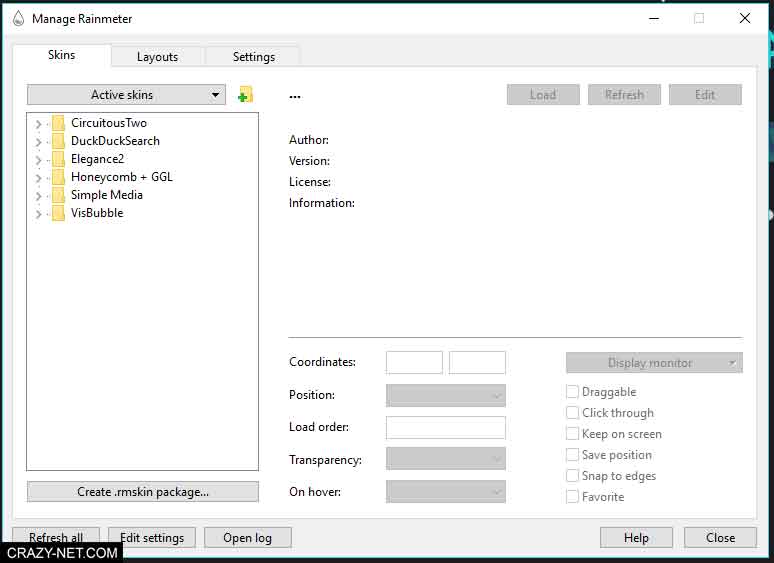
Task: Click the Edit settings button
Action: 152,537
